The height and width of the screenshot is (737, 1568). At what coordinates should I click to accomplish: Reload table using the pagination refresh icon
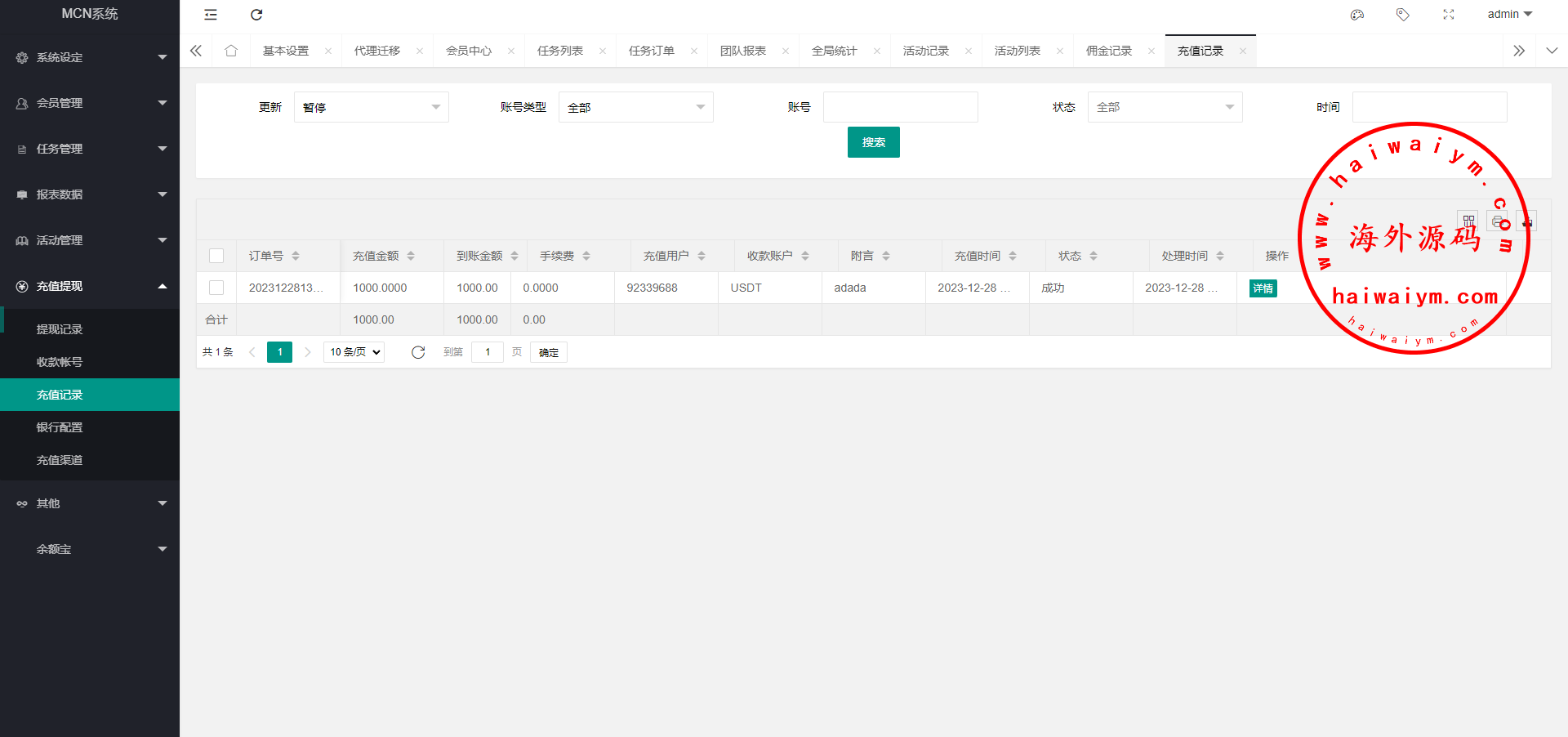point(418,352)
